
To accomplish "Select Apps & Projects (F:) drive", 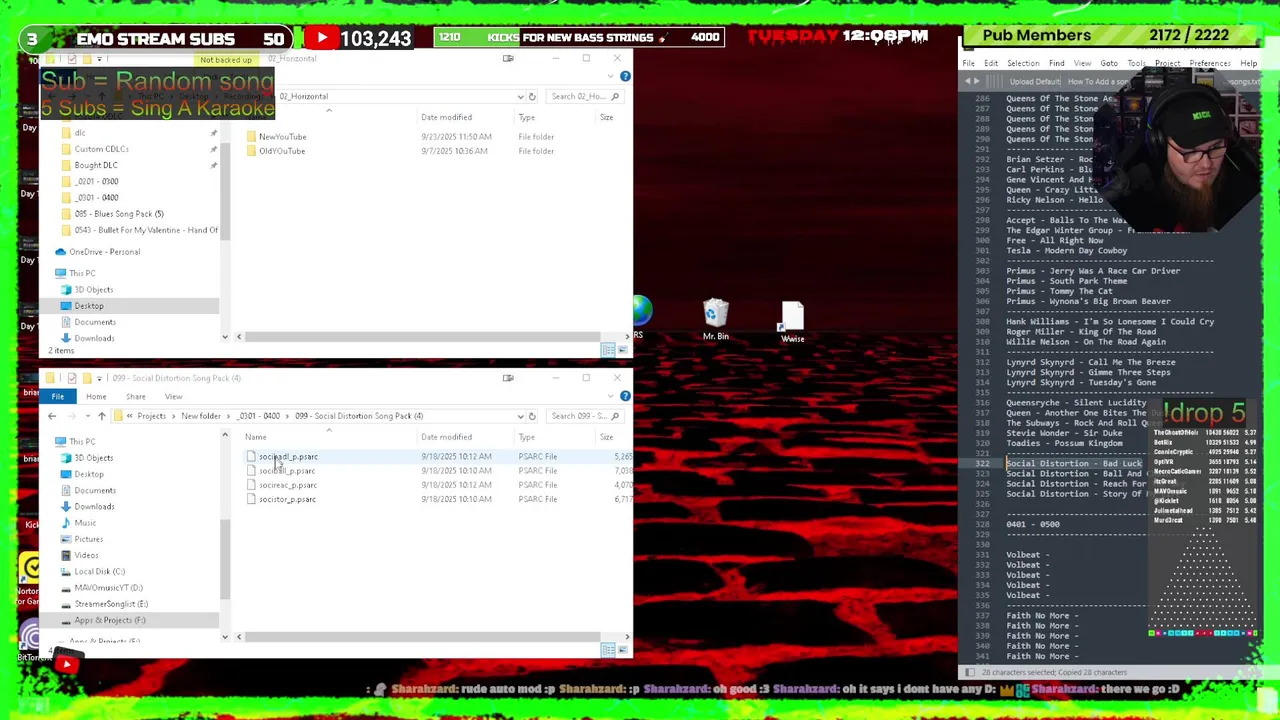I will [x=109, y=620].
